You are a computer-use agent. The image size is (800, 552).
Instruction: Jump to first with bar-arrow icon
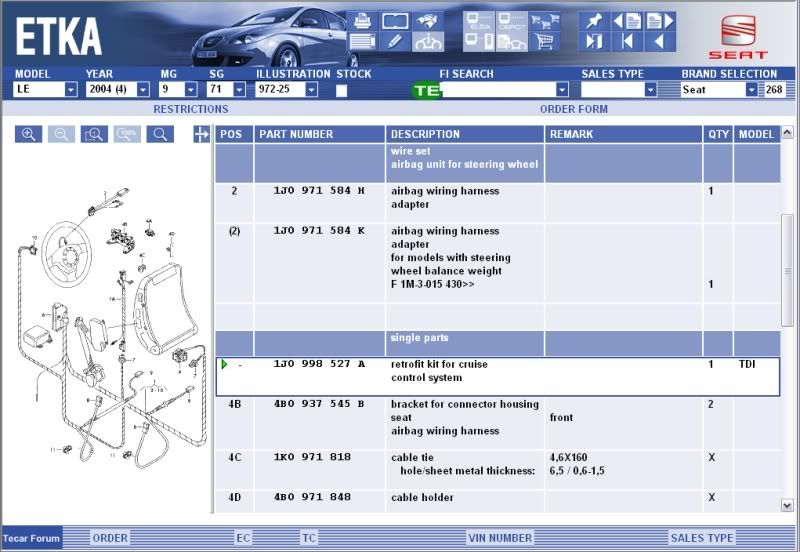[x=627, y=42]
